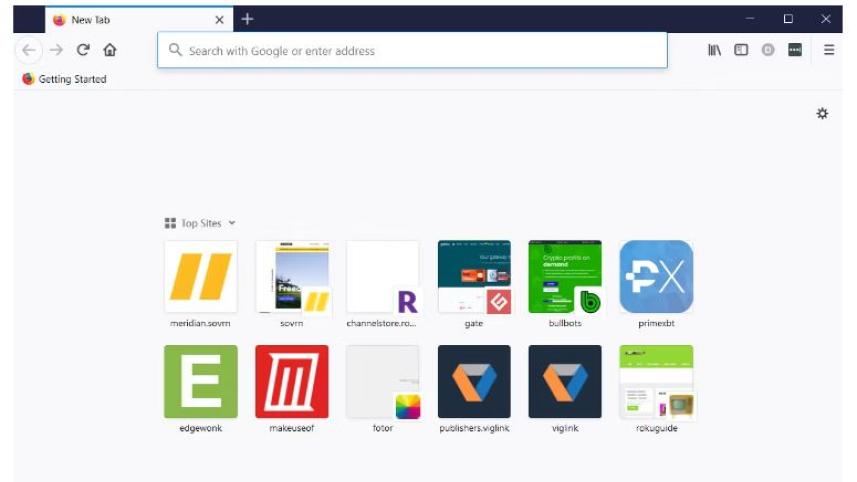The height and width of the screenshot is (482, 857).
Task: Click the search or address bar
Action: pos(412,50)
